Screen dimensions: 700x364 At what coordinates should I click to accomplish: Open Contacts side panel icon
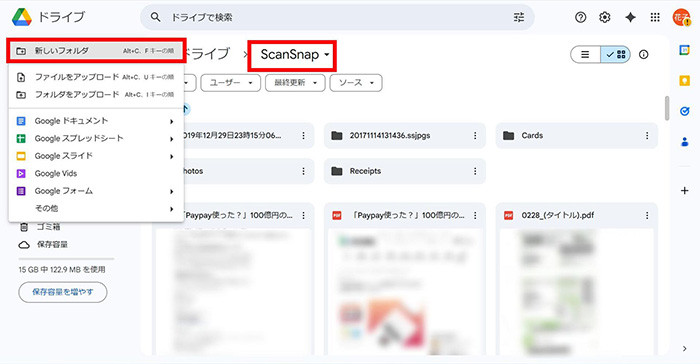pyautogui.click(x=684, y=142)
